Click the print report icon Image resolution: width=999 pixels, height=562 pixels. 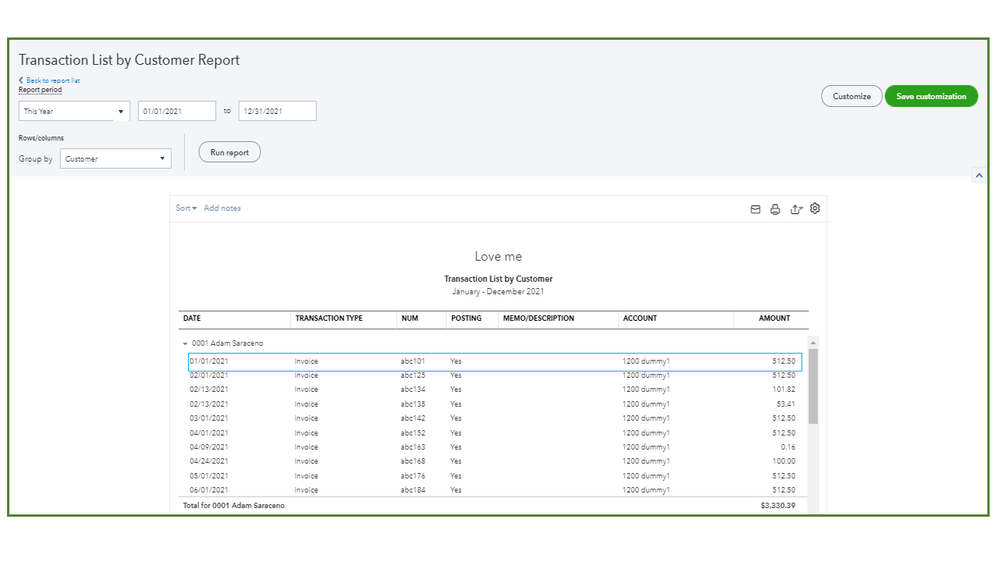point(775,209)
